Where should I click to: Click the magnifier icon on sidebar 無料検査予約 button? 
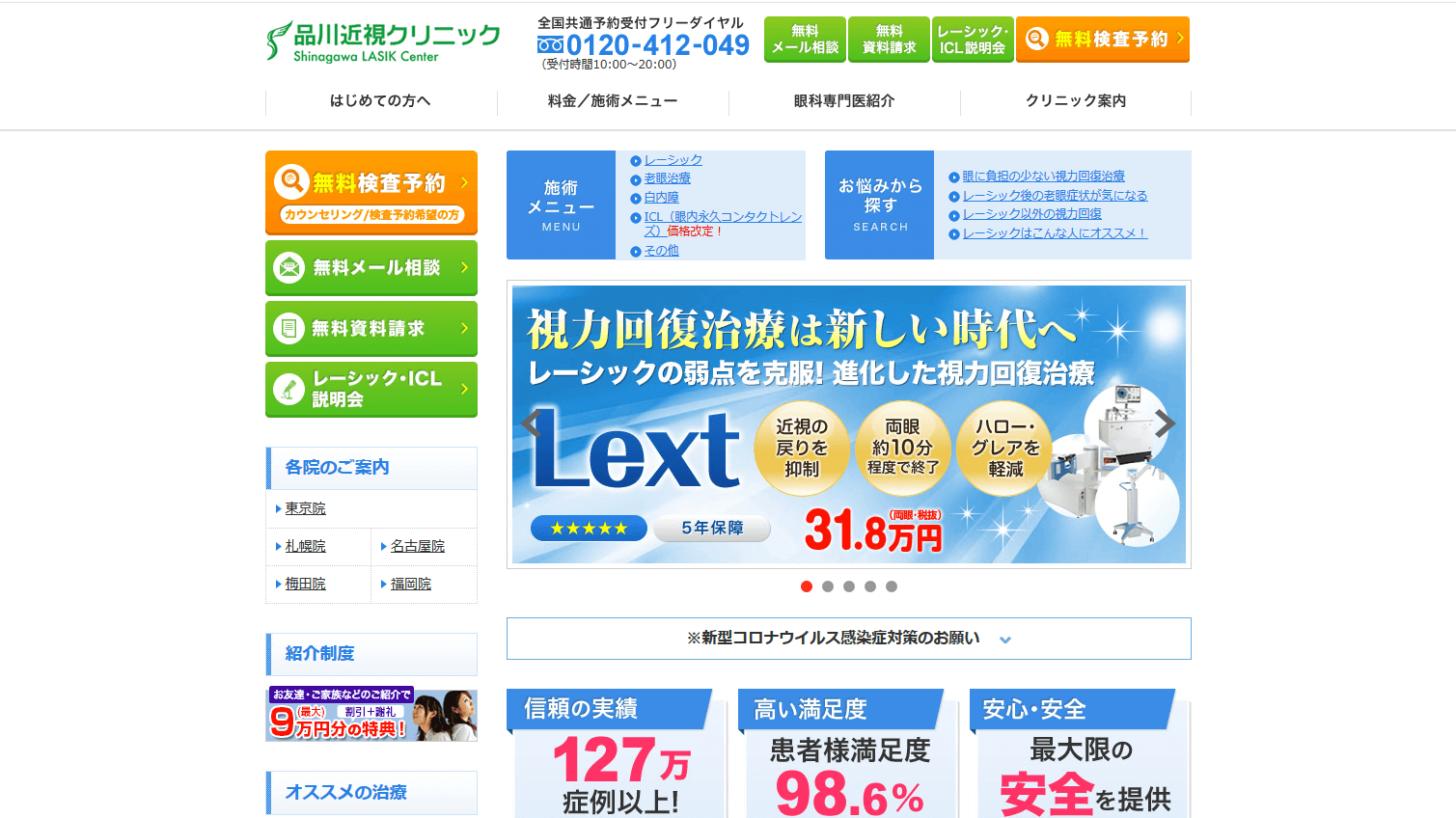click(x=291, y=181)
